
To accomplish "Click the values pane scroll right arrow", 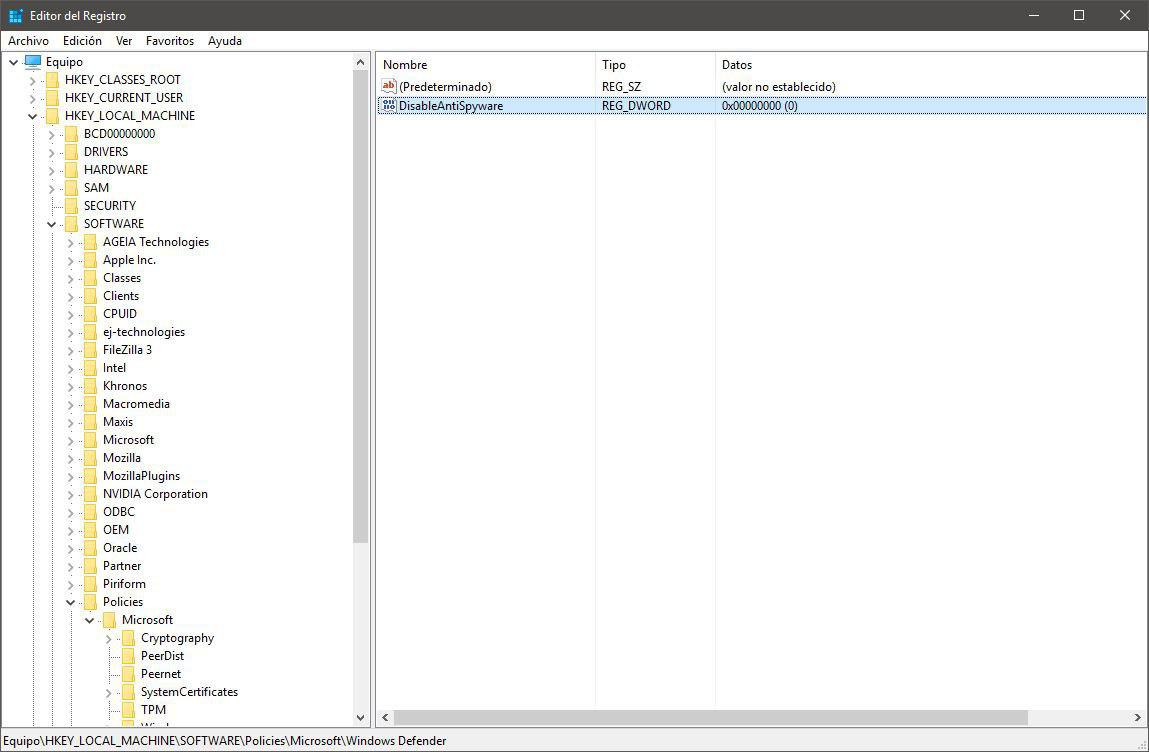I will click(x=1138, y=718).
